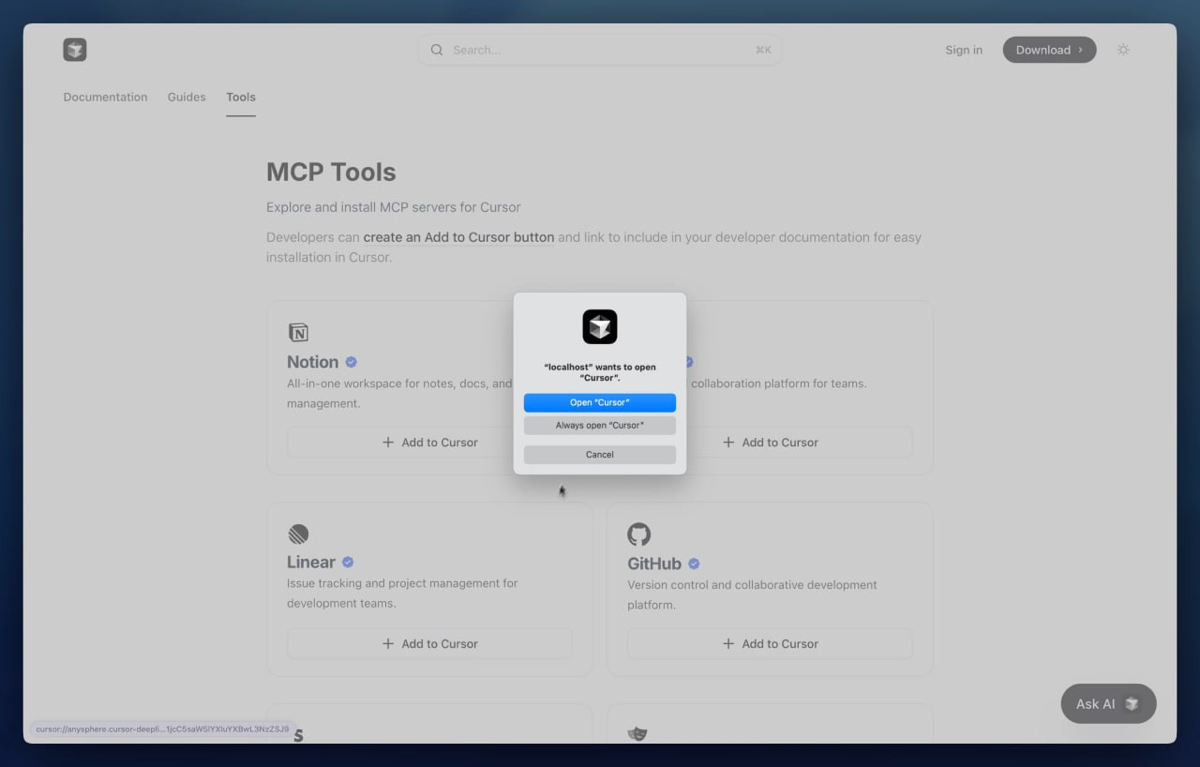This screenshot has width=1200, height=767.
Task: Follow the create an Add to Cursor button link
Action: click(x=459, y=238)
